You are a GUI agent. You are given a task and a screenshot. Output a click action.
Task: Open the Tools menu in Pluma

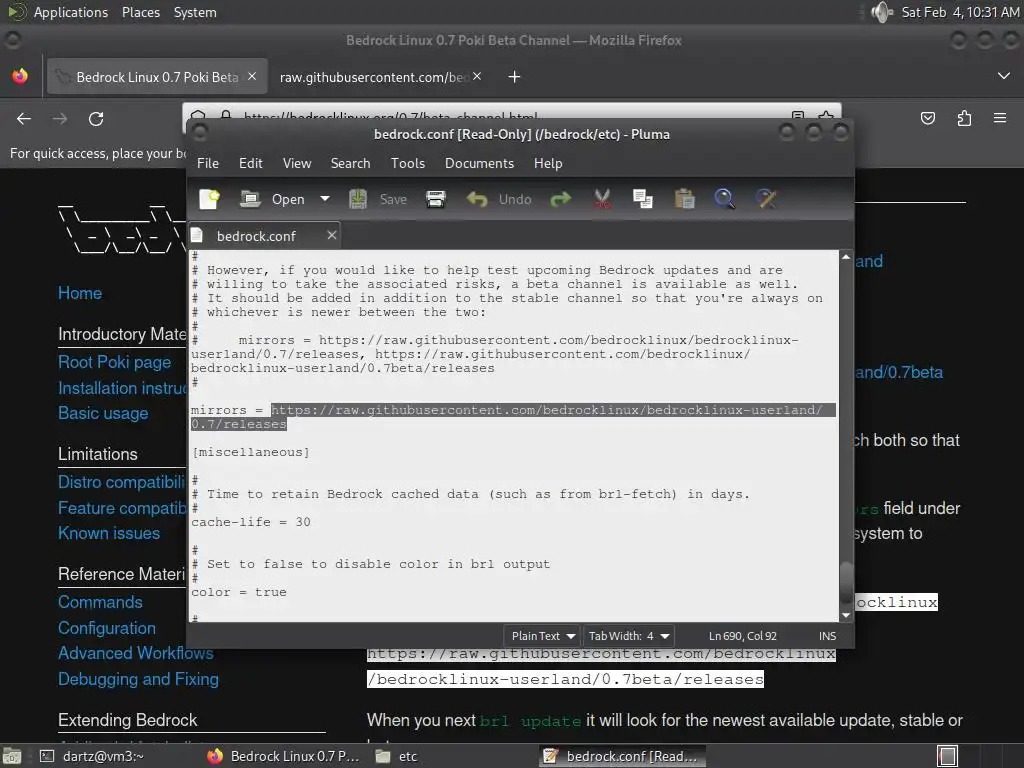click(408, 163)
